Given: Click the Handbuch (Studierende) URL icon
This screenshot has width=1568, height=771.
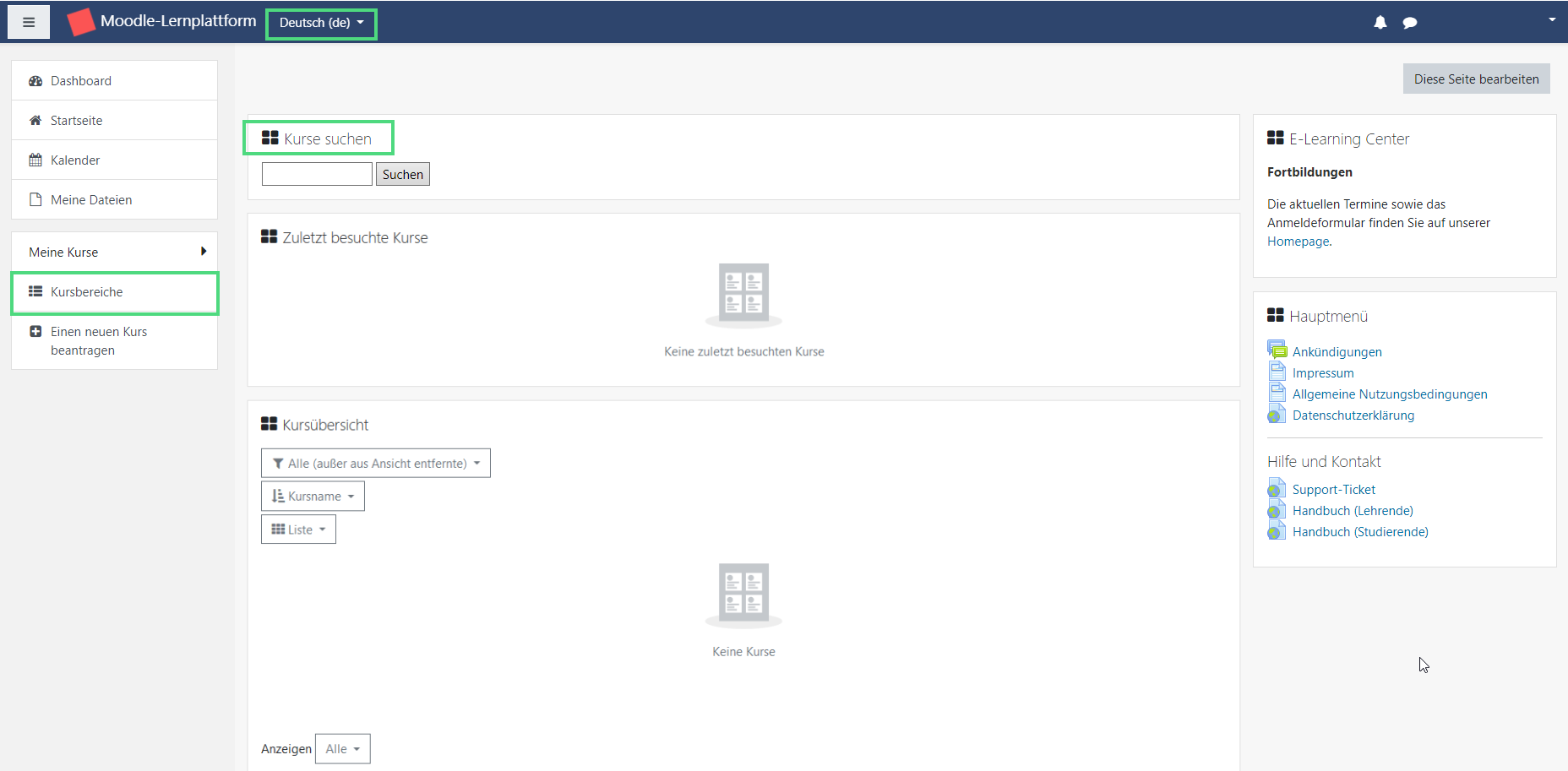Looking at the screenshot, I should (x=1277, y=530).
